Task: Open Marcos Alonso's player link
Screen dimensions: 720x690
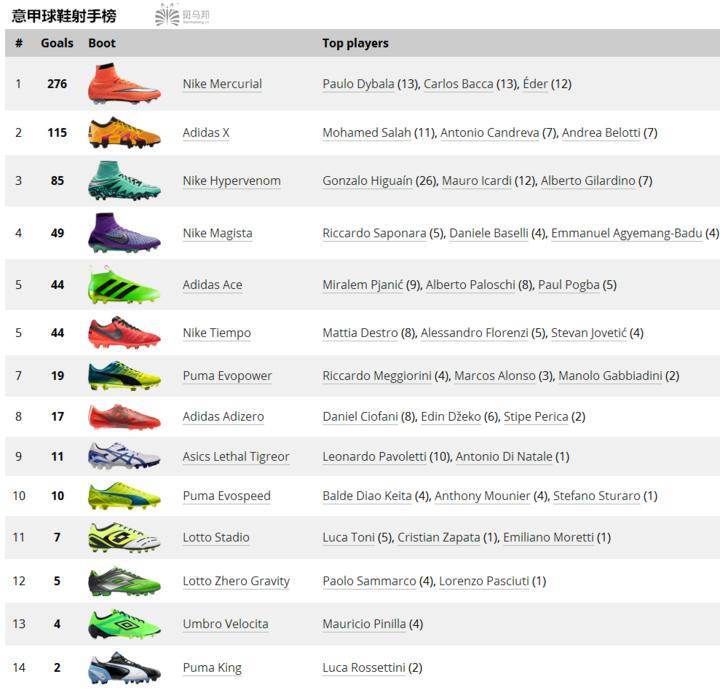Action: coord(495,376)
